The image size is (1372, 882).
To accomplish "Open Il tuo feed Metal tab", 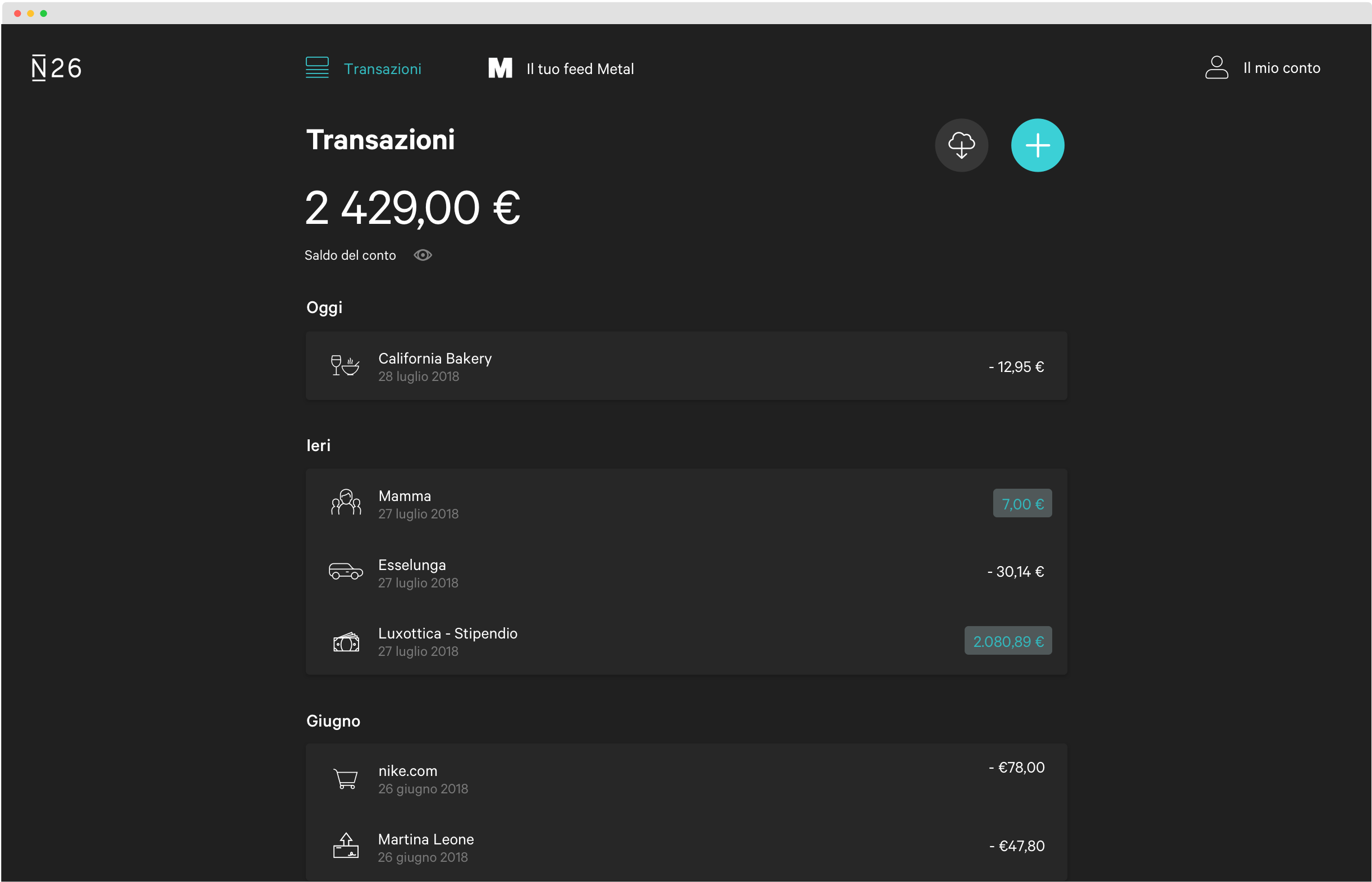I will 580,70.
